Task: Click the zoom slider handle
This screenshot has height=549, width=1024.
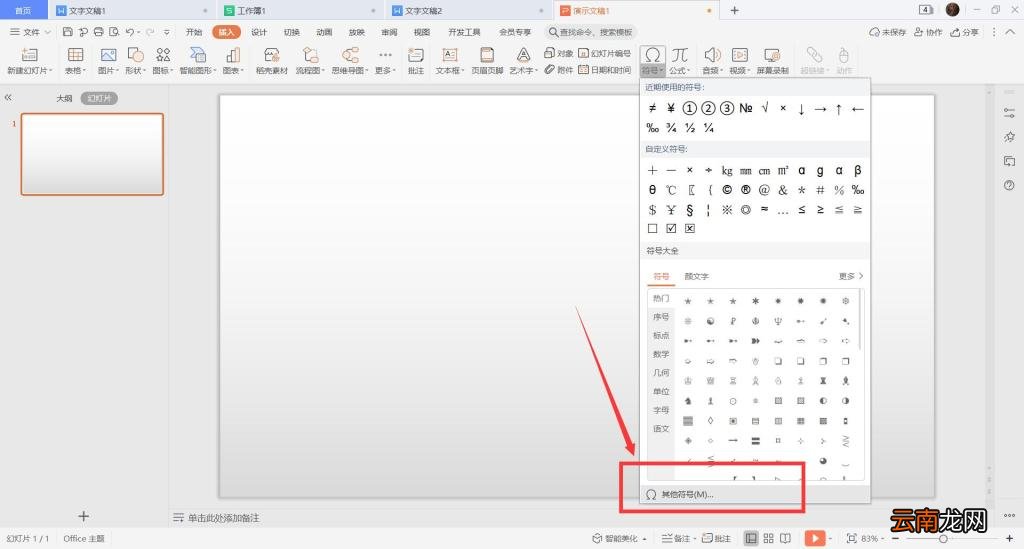Action: coord(943,539)
